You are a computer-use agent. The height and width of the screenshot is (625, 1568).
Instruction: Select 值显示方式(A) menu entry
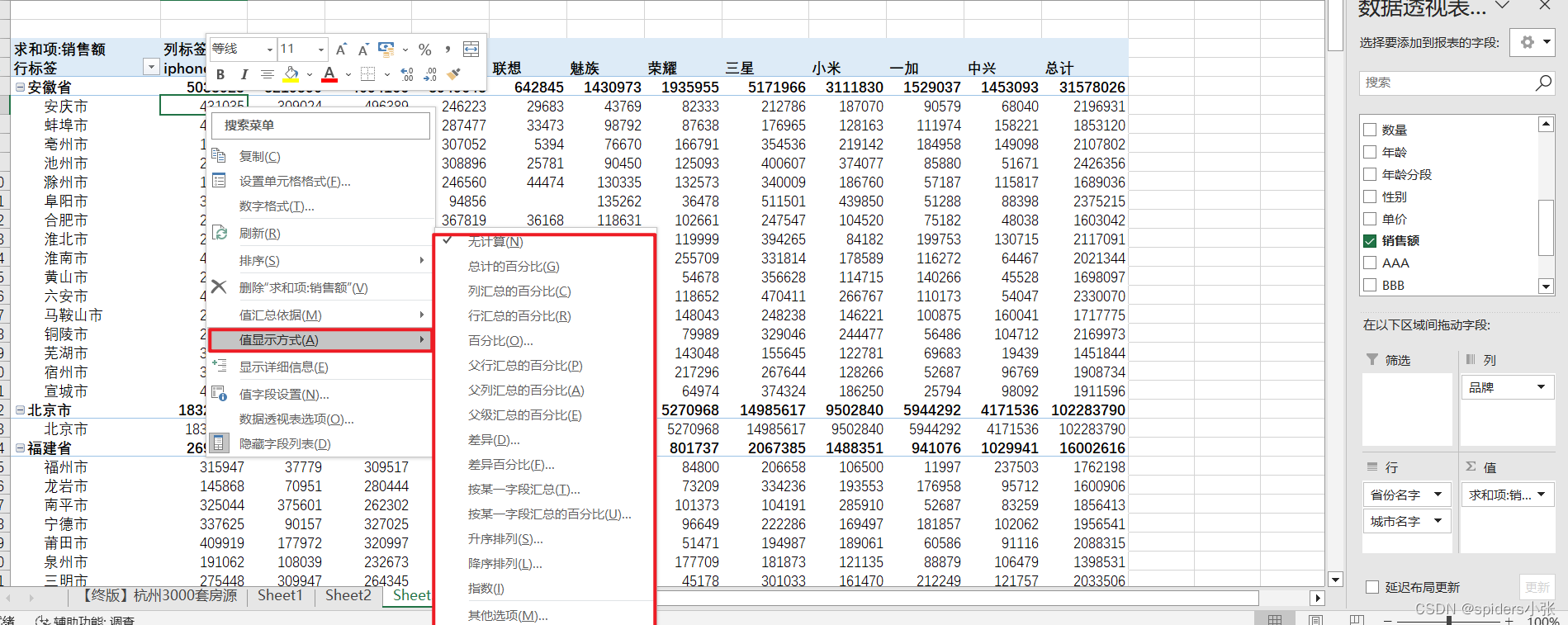coord(320,339)
